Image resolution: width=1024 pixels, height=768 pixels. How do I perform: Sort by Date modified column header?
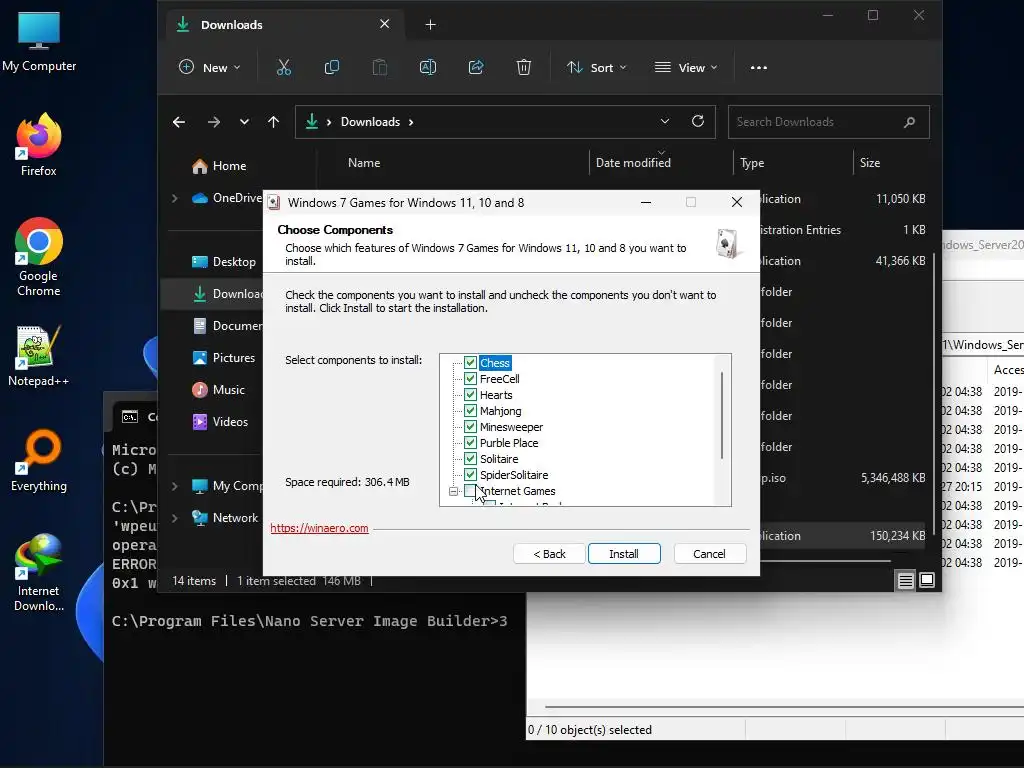(x=633, y=163)
